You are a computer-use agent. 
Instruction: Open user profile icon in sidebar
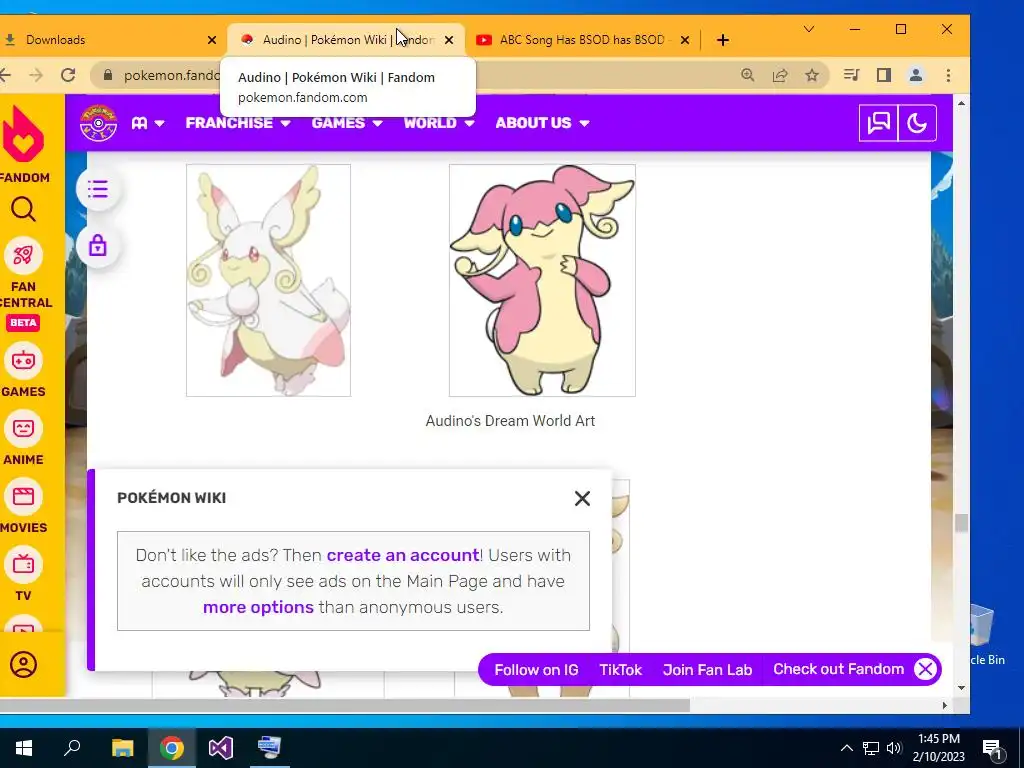[24, 665]
